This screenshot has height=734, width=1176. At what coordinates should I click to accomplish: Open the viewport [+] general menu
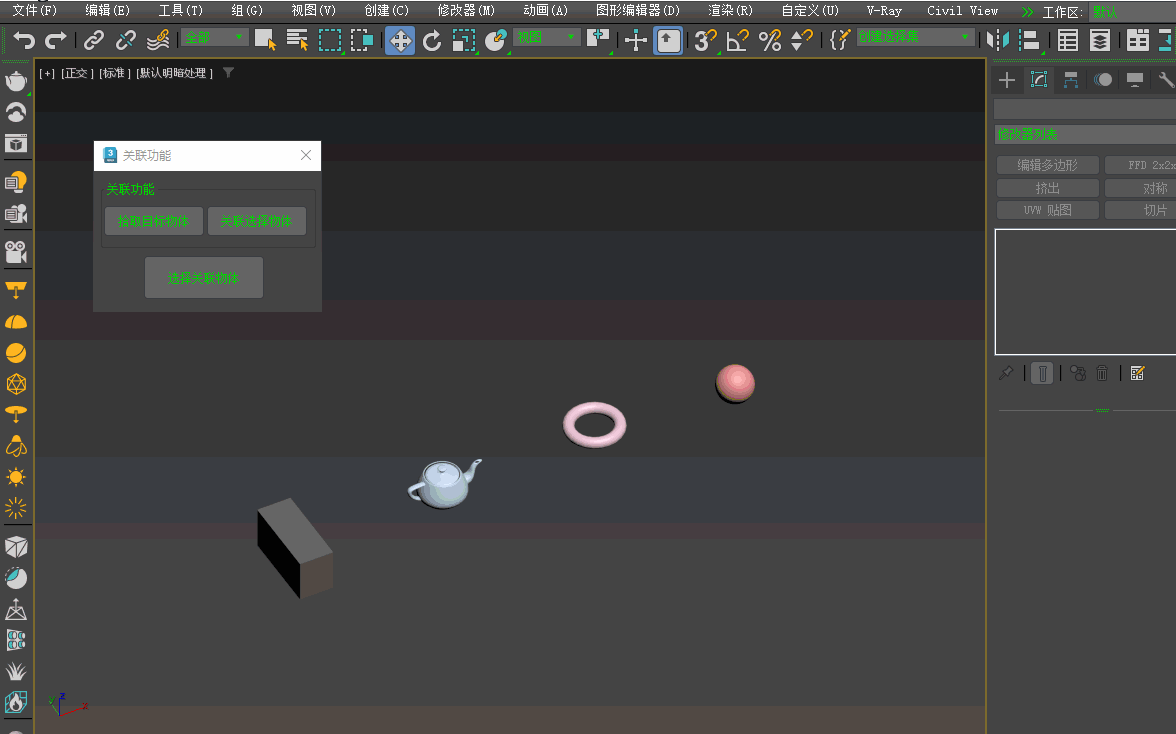click(x=47, y=73)
